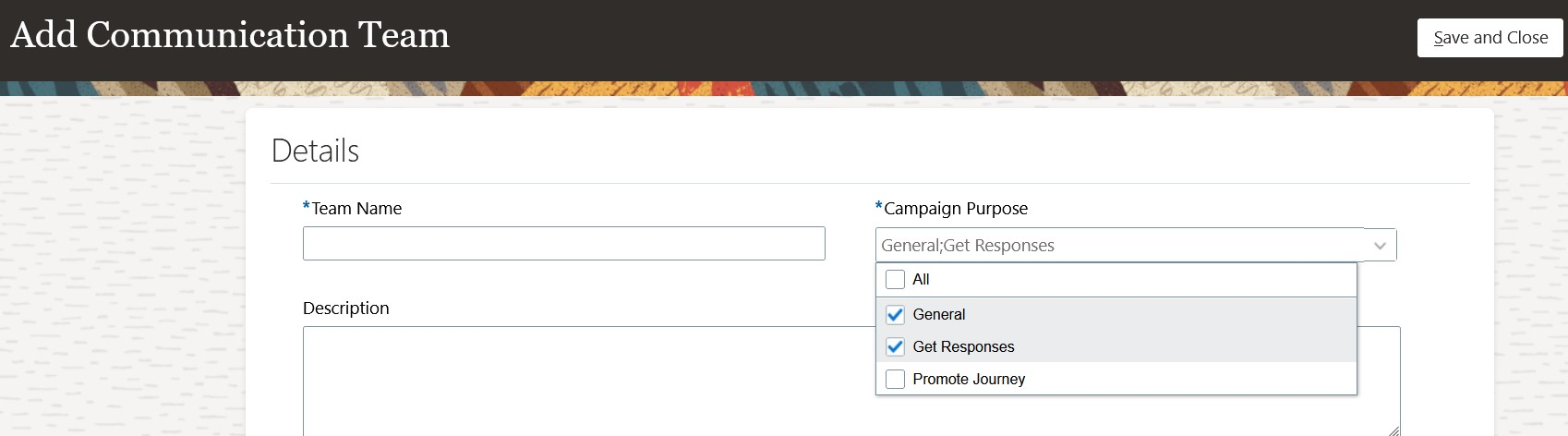Enable the Promote Journey checkbox
This screenshot has width=1568, height=436.
(x=895, y=379)
